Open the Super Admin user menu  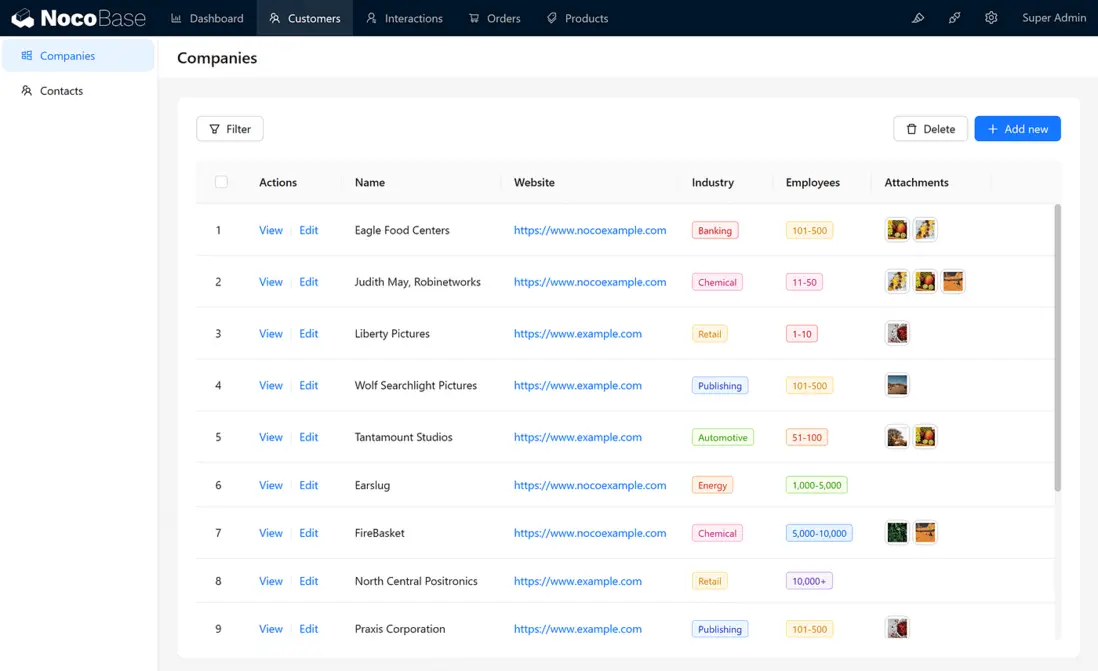coord(1053,18)
